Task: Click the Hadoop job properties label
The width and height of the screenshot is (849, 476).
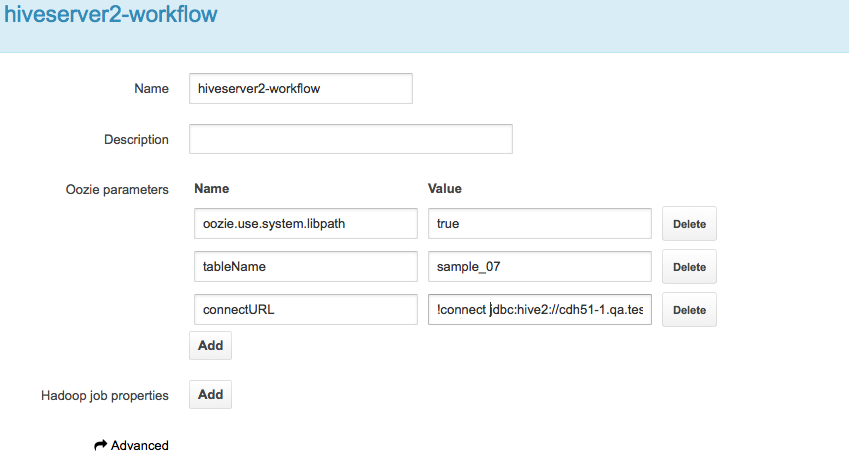Action: click(x=104, y=396)
